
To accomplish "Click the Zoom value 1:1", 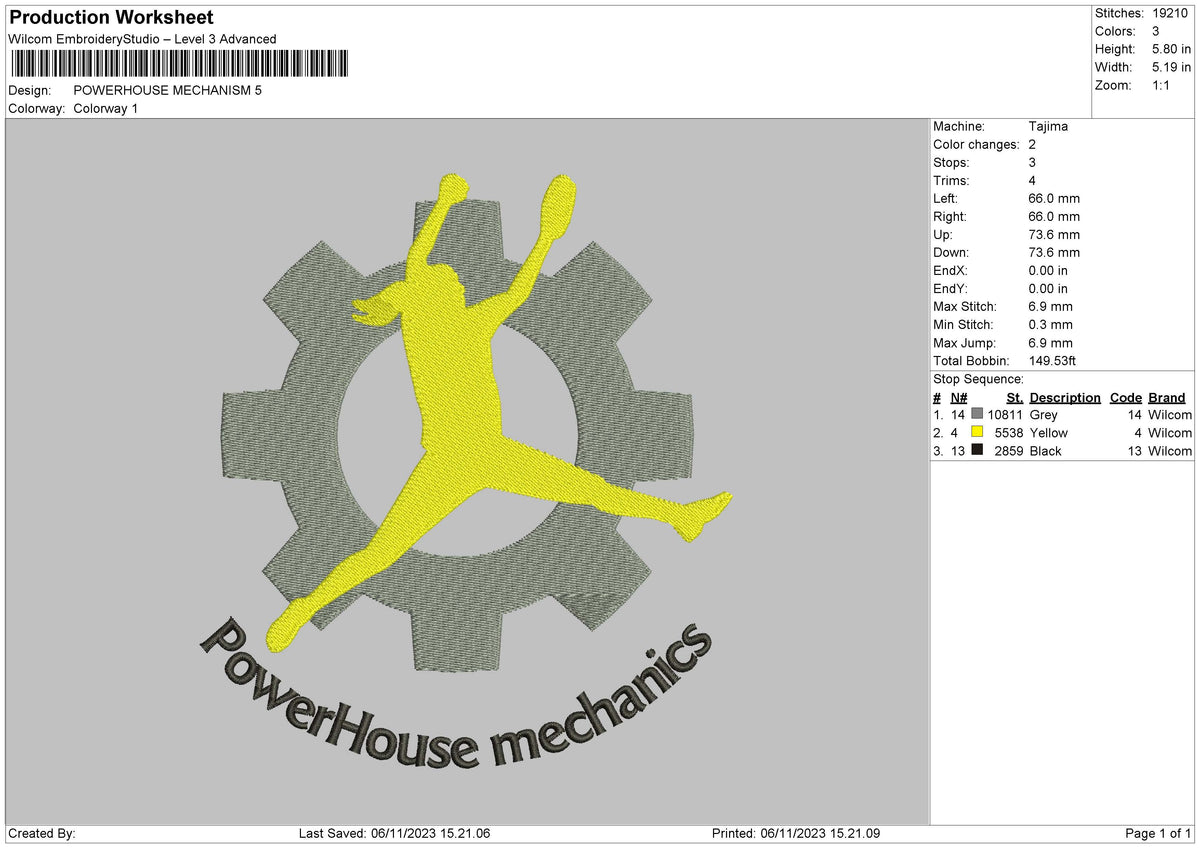I will point(1162,85).
